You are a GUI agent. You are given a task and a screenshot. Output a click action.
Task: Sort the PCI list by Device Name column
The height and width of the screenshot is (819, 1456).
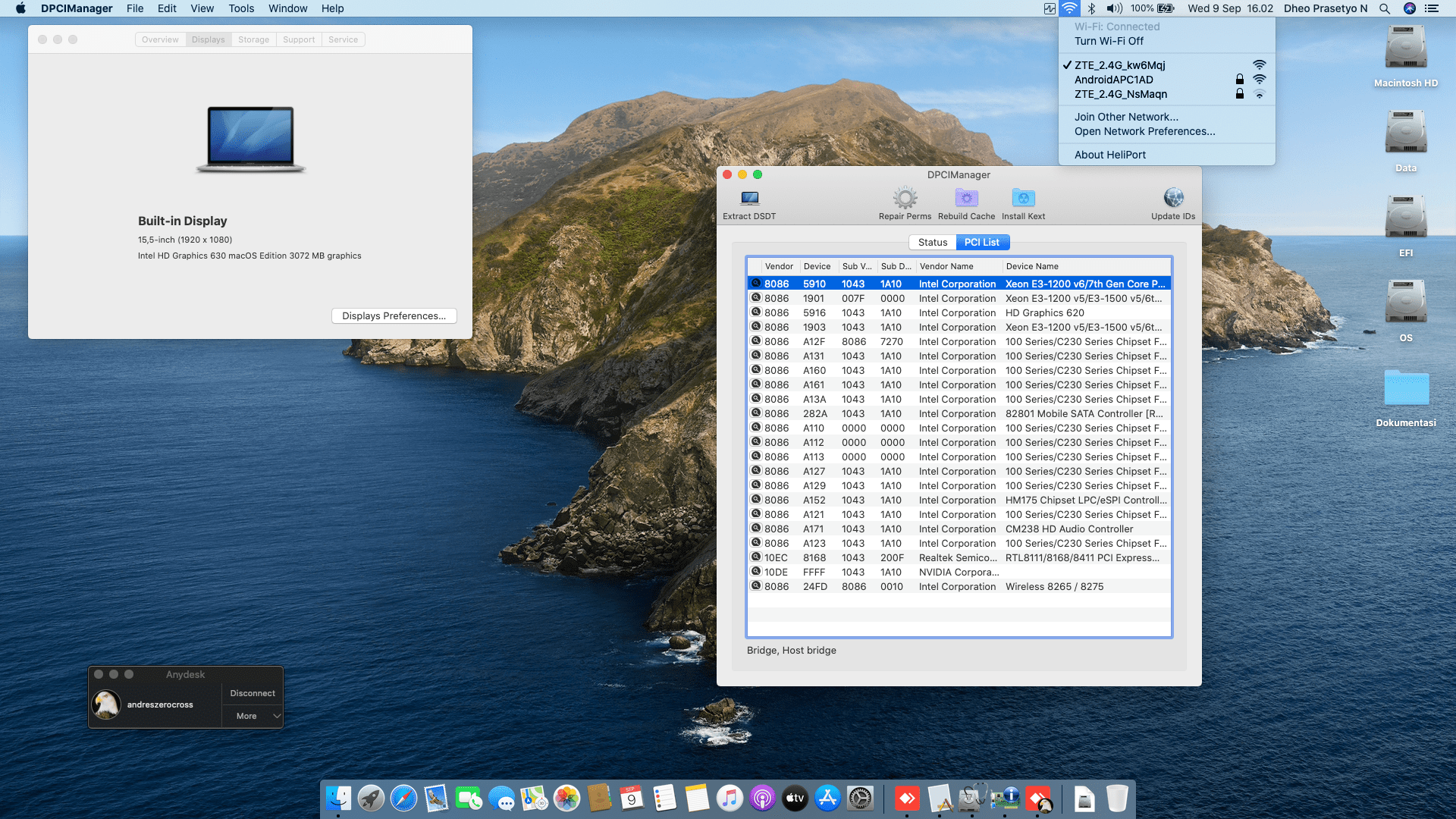[1086, 266]
